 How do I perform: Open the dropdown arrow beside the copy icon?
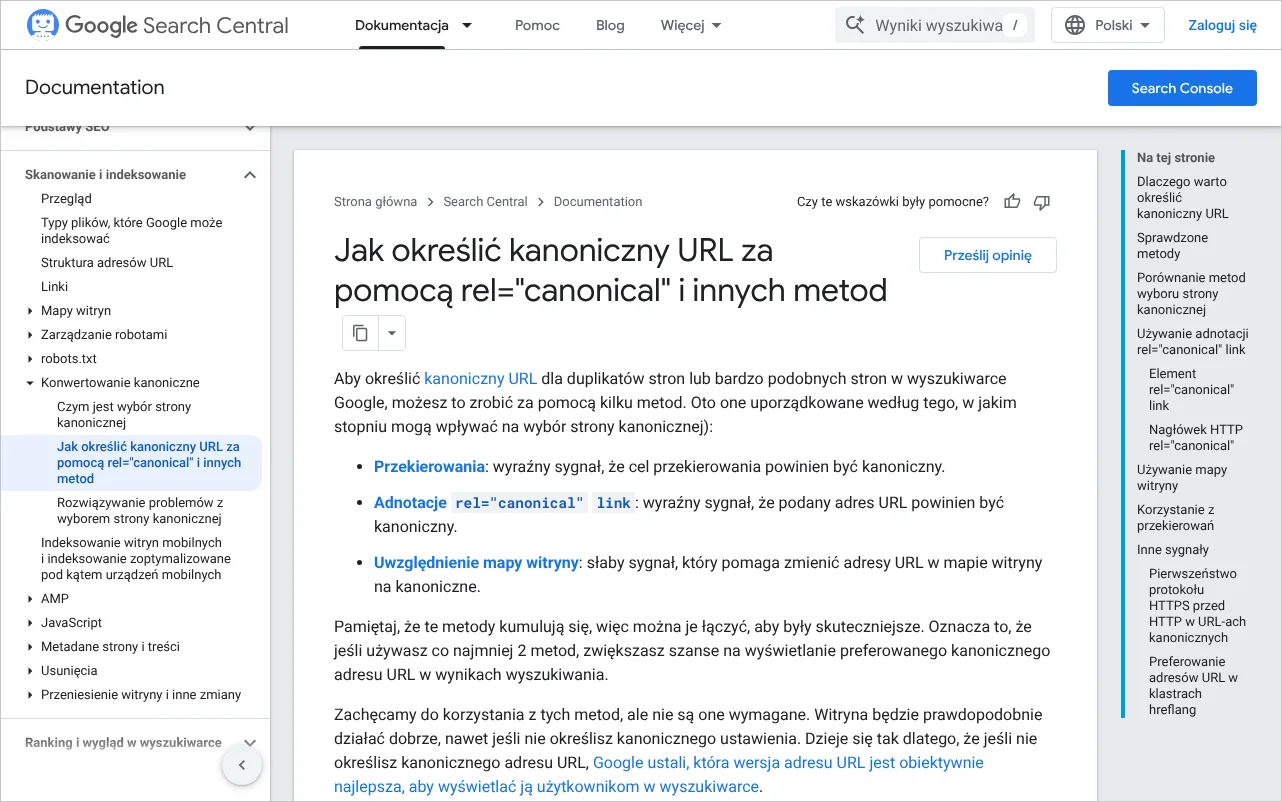click(x=392, y=333)
